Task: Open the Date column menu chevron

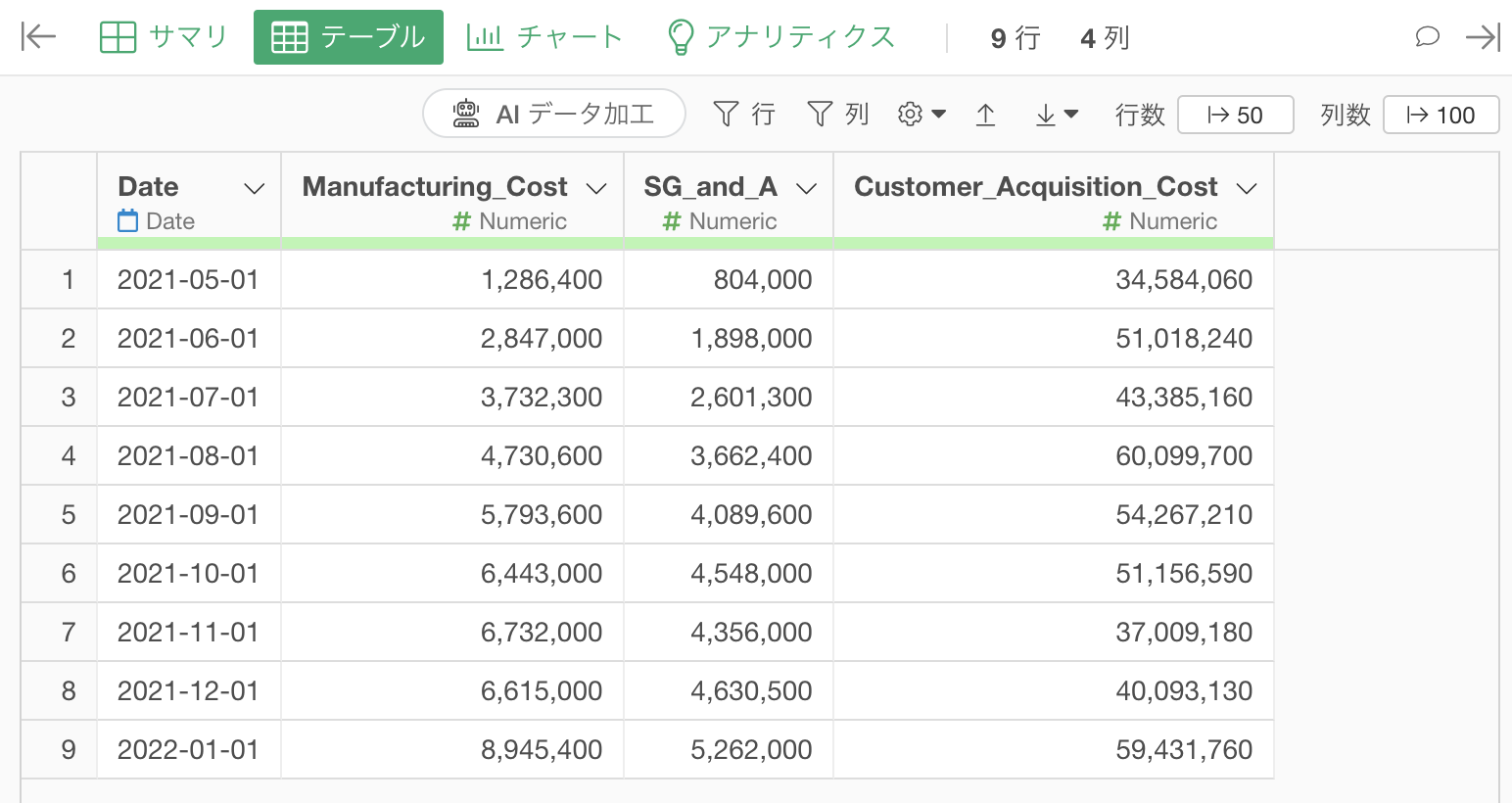Action: click(x=255, y=188)
